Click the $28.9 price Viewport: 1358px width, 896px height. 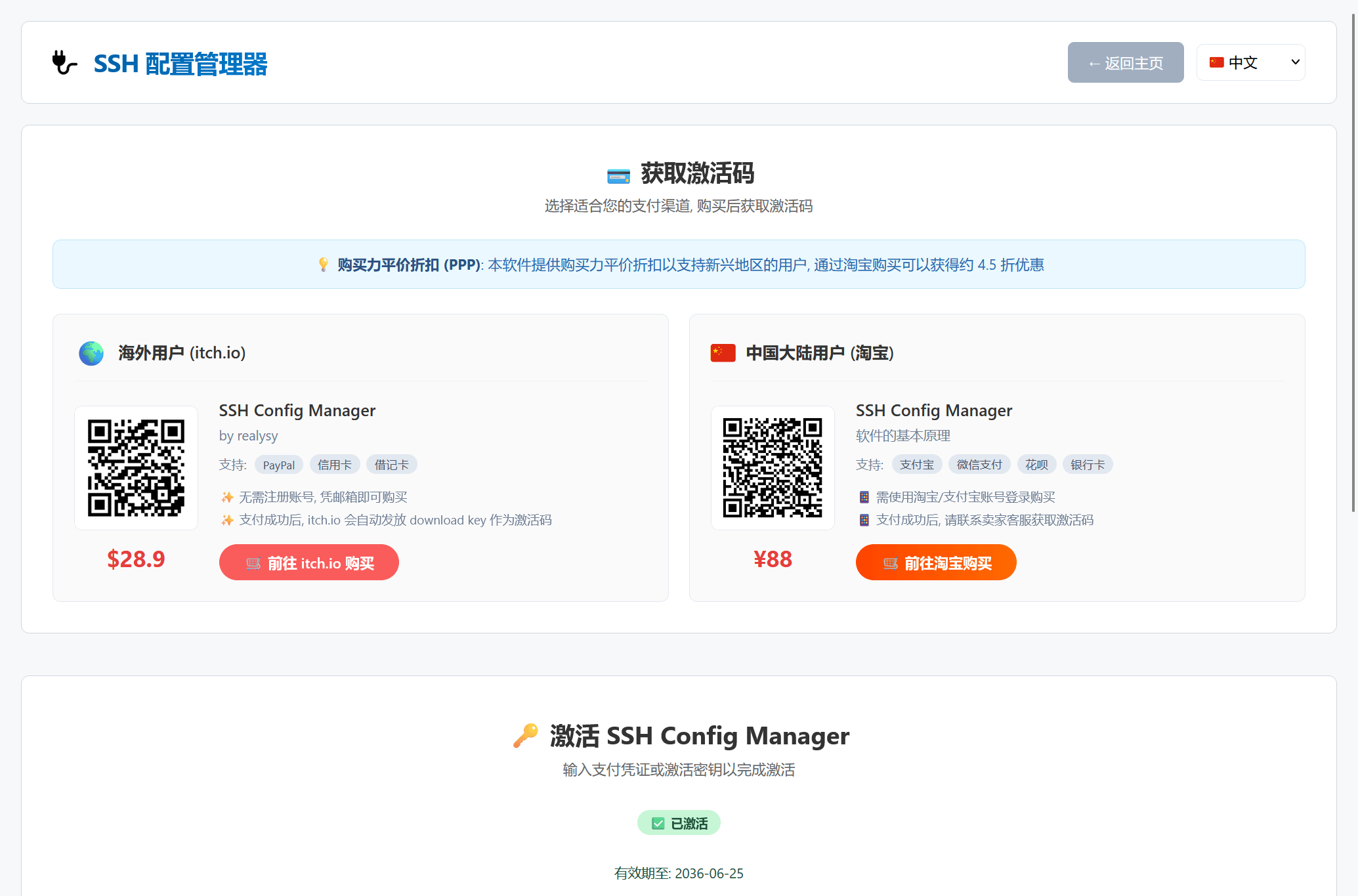point(136,559)
